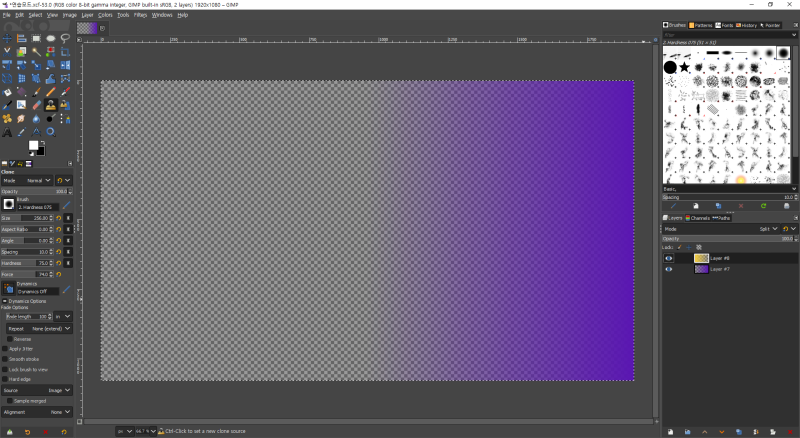Select the Airbrush tool
The width and height of the screenshot is (800, 438).
(65, 92)
